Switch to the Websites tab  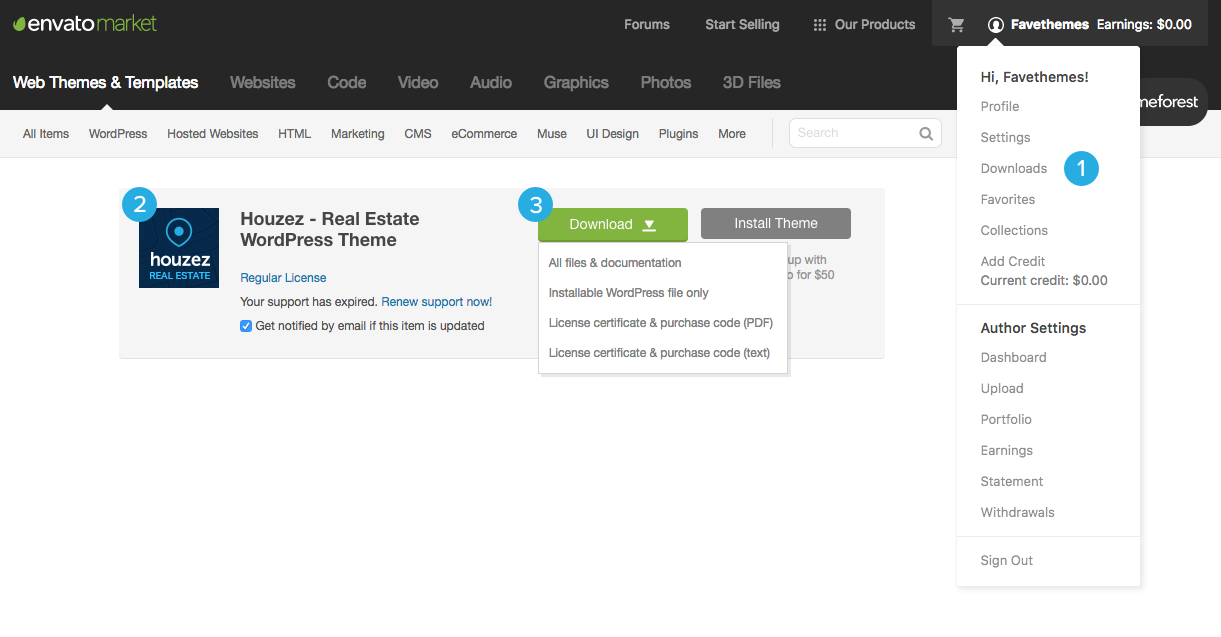point(263,82)
